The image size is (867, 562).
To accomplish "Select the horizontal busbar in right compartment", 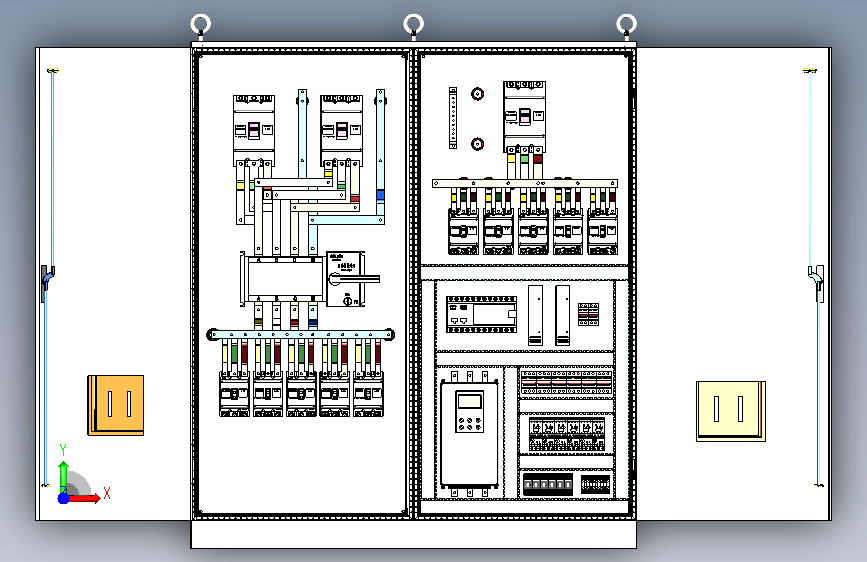I will pyautogui.click(x=525, y=183).
